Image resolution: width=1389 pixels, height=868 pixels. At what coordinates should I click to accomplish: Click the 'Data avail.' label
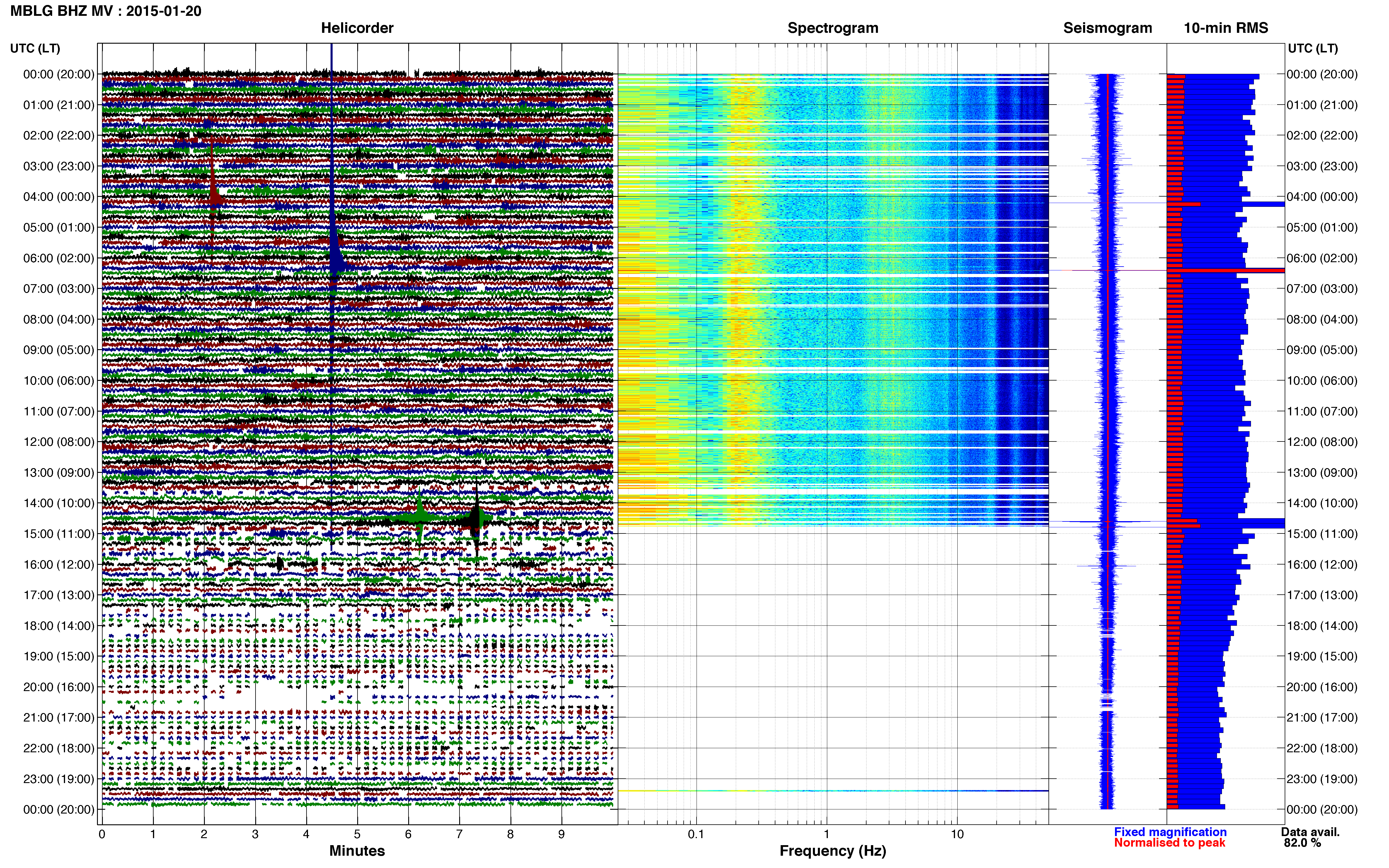[x=1310, y=832]
